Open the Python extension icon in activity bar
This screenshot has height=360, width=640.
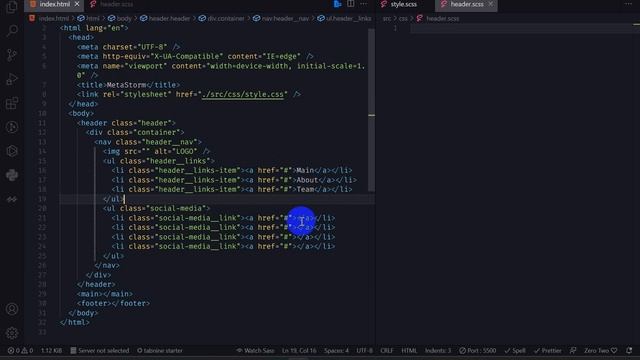(x=12, y=175)
